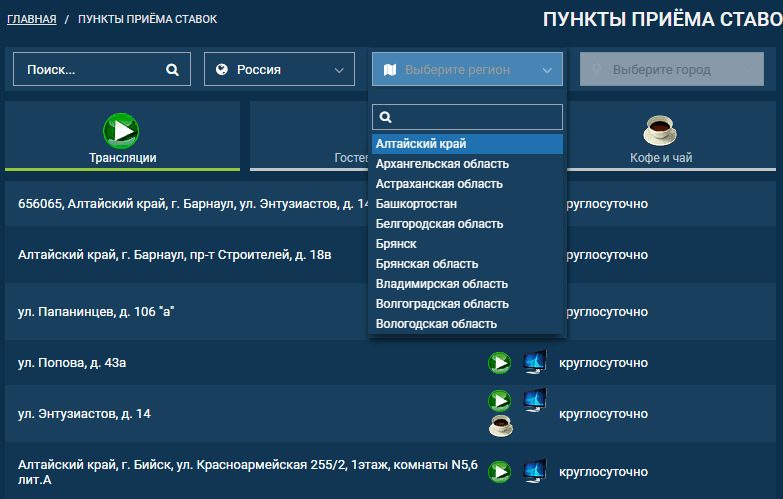Image resolution: width=783 pixels, height=499 pixels.
Task: Select Алтайский край from region list
Action: (467, 144)
